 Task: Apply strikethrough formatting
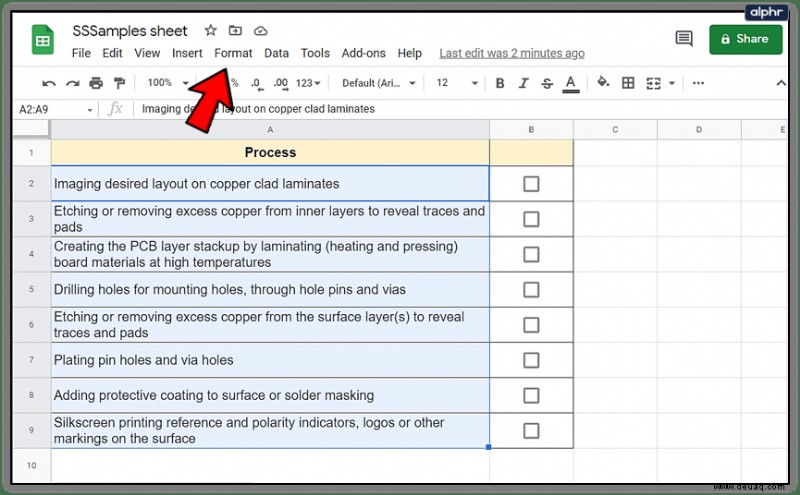tap(547, 83)
